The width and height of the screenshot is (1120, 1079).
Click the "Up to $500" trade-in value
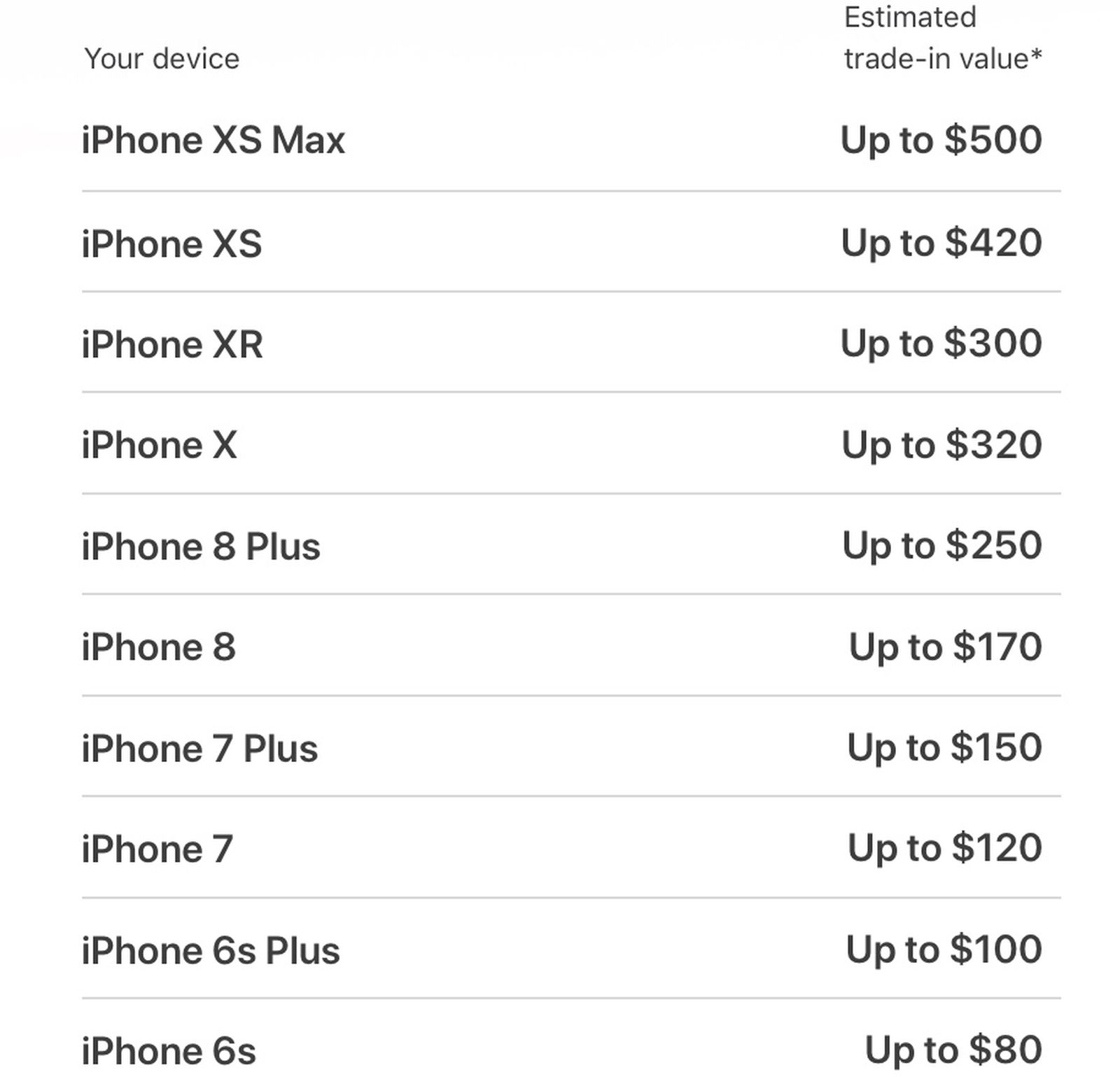pyautogui.click(x=941, y=140)
